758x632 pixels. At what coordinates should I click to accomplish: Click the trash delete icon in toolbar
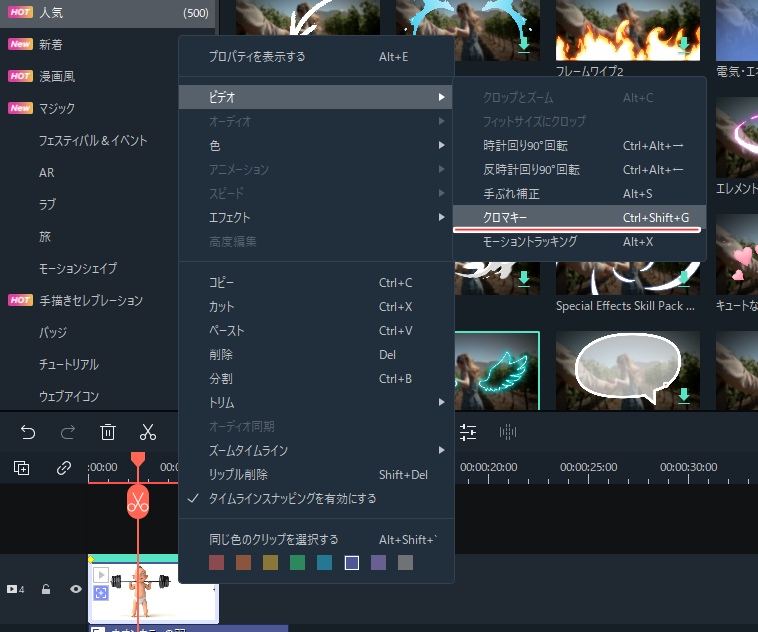(x=108, y=432)
